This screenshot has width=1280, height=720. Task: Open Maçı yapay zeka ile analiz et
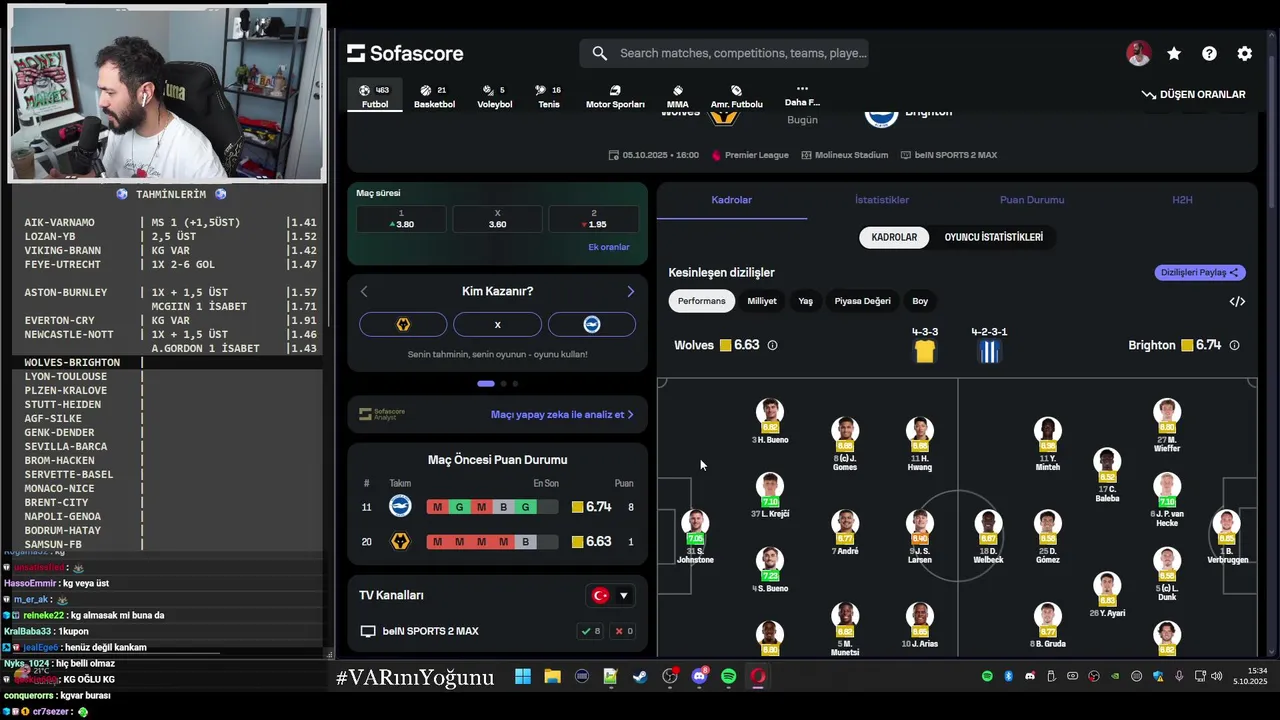562,414
